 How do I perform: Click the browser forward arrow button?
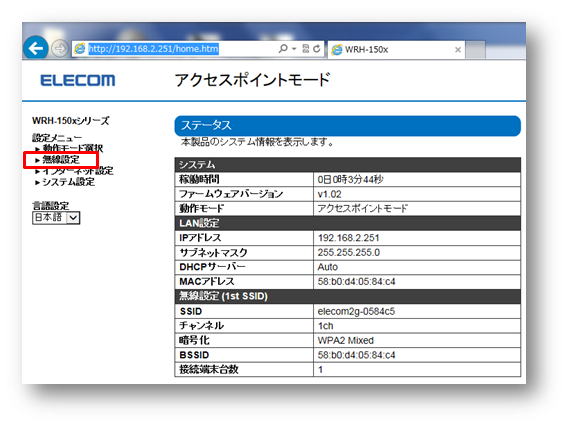(59, 48)
